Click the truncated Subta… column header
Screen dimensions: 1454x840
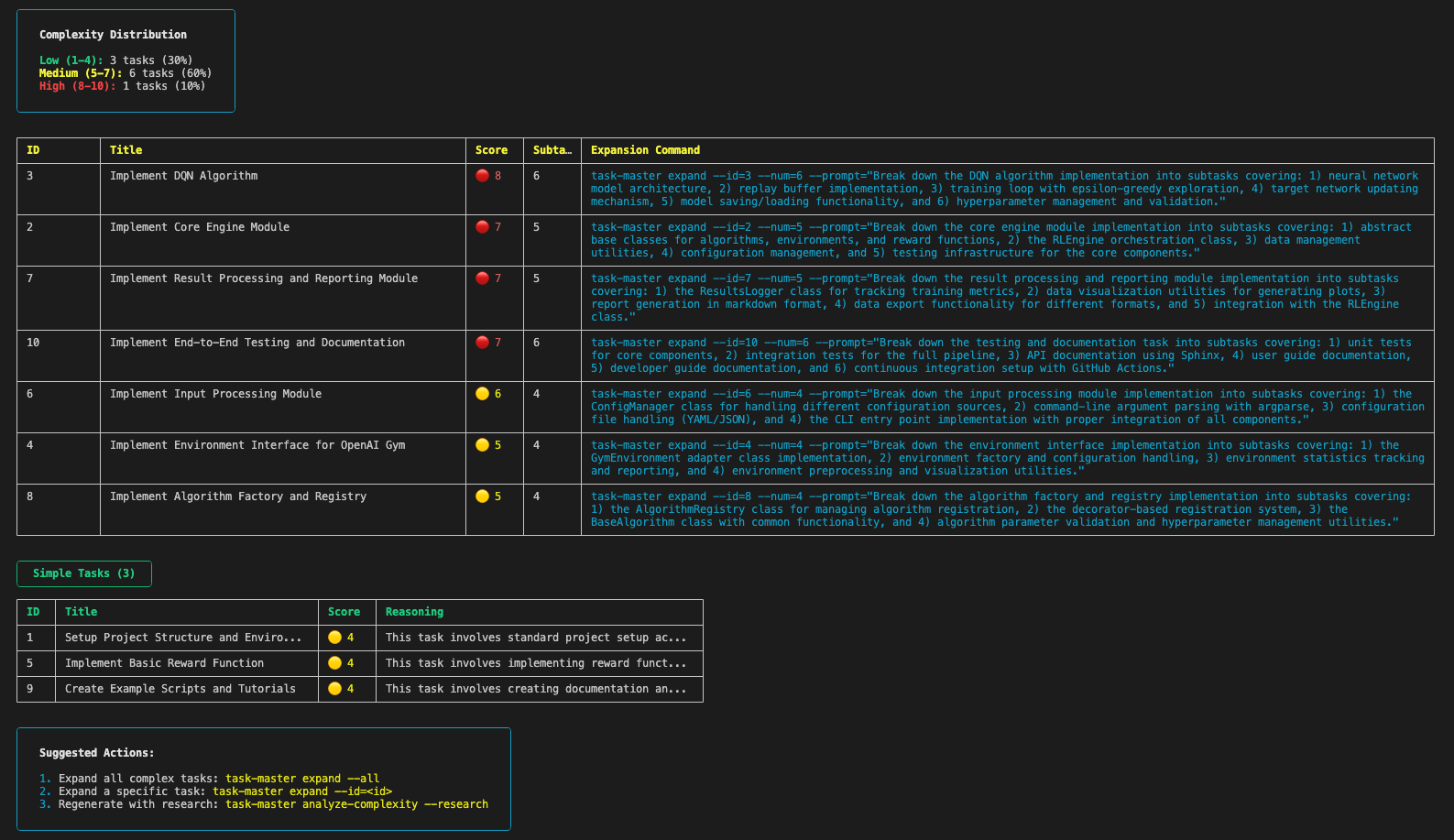(552, 150)
